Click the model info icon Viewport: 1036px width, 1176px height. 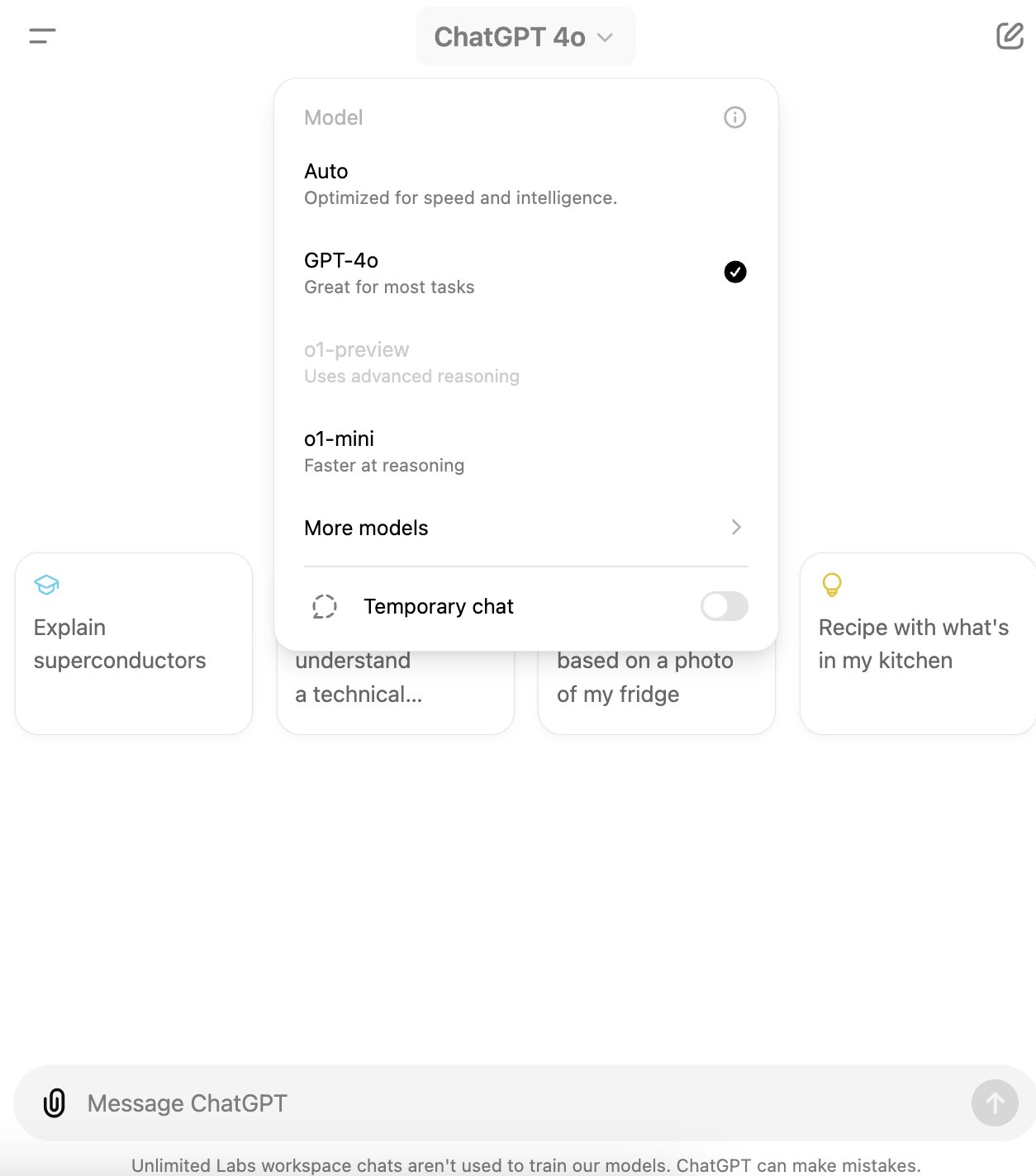pos(734,117)
